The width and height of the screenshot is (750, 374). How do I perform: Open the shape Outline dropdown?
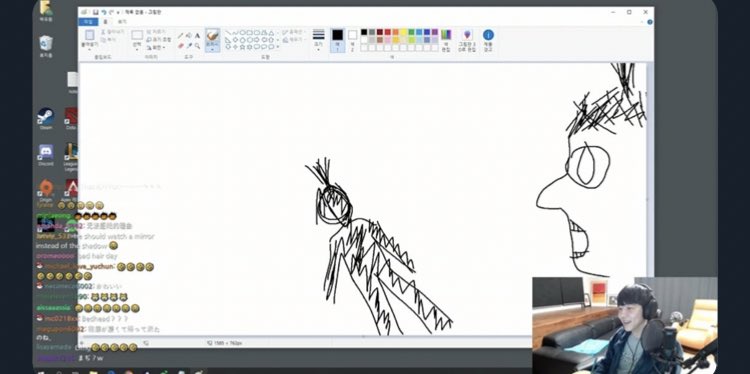(x=293, y=32)
